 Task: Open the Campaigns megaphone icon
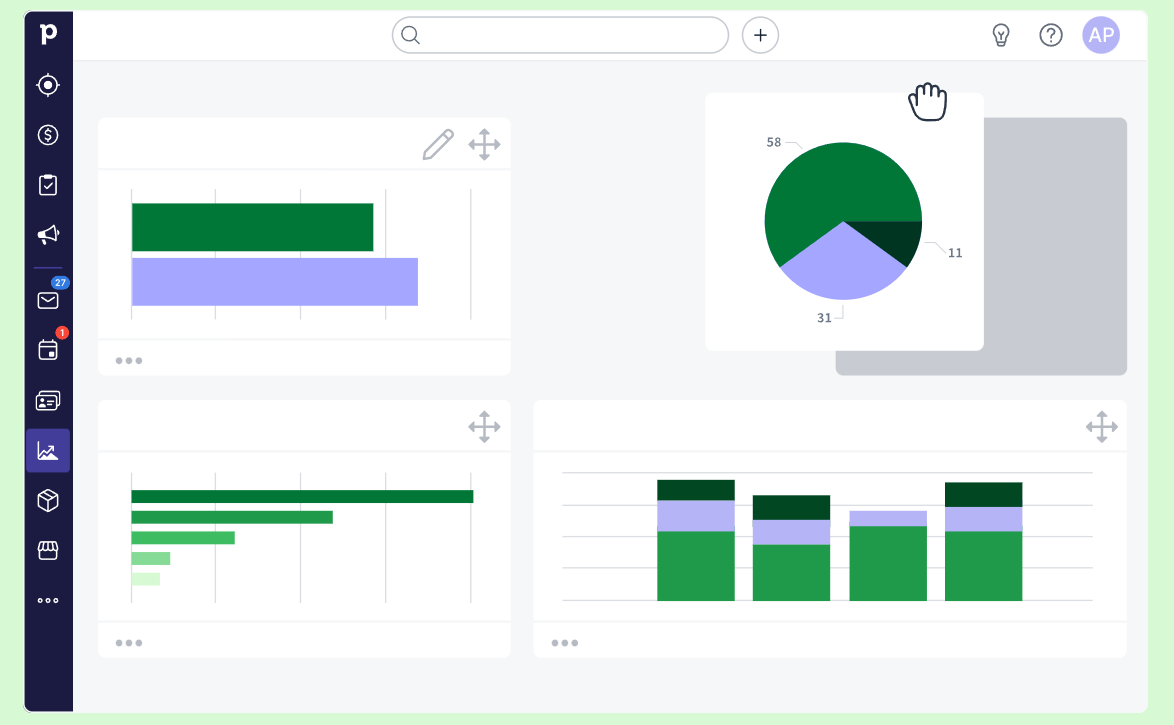click(x=48, y=235)
